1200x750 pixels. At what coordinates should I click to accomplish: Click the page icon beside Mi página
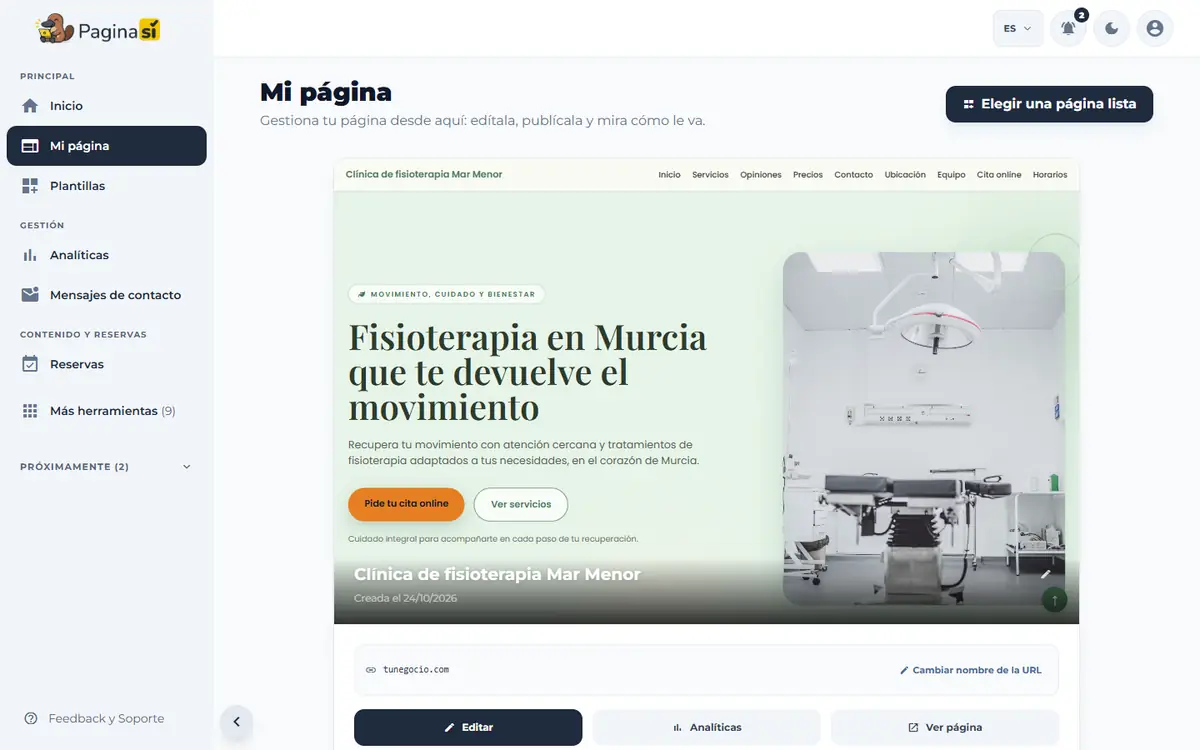click(x=30, y=146)
